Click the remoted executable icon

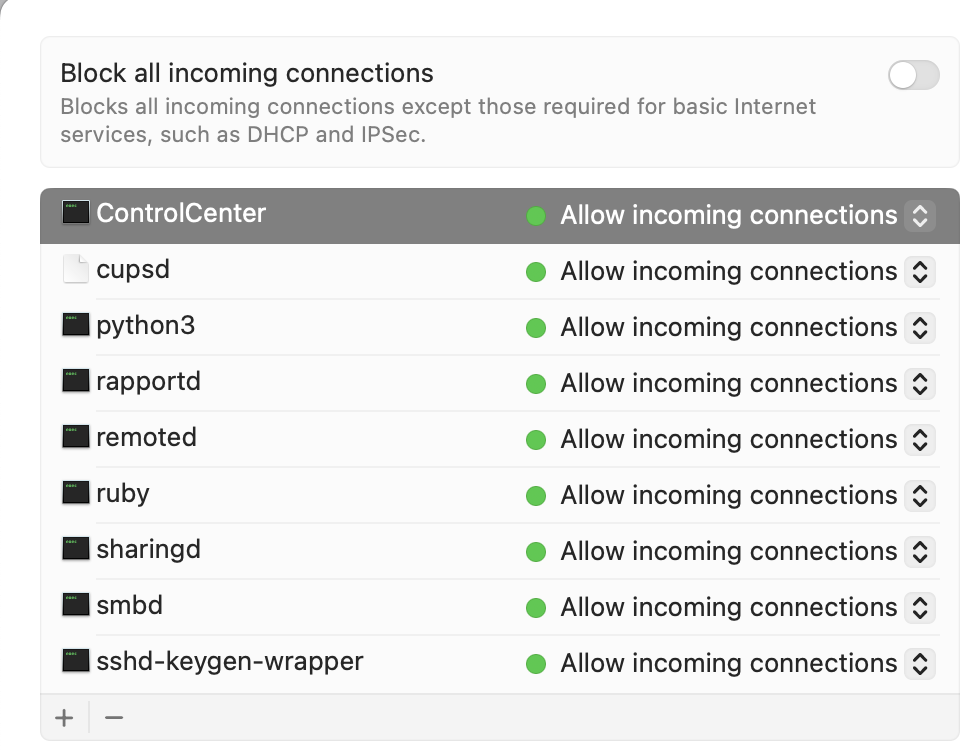75,438
